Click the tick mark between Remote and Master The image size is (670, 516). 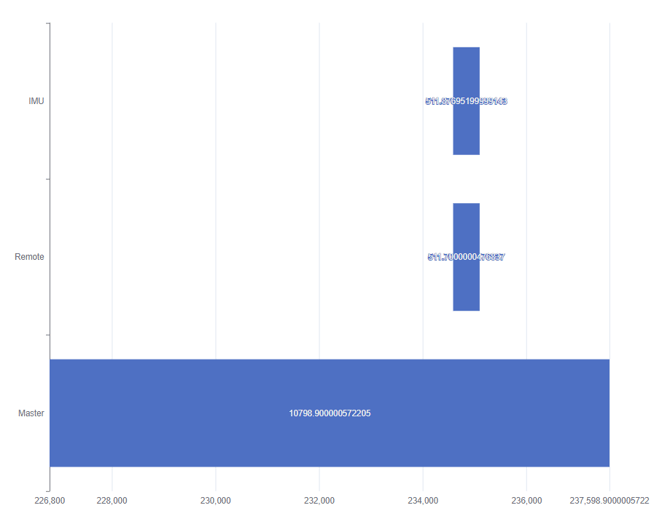click(48, 335)
